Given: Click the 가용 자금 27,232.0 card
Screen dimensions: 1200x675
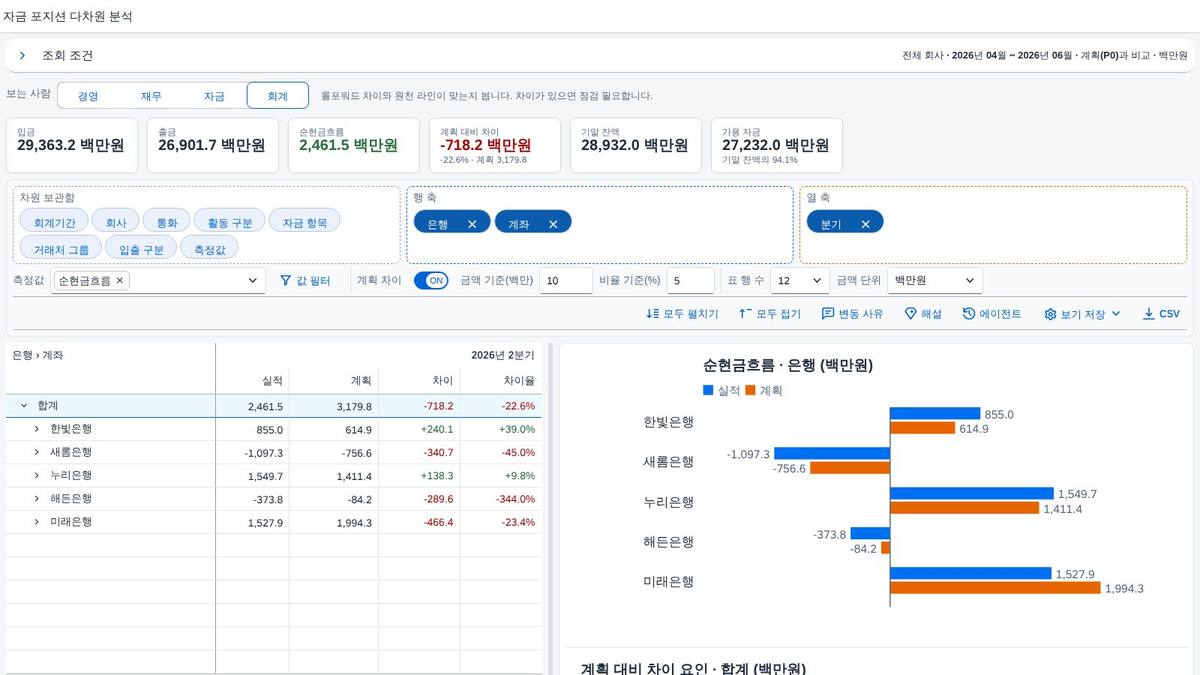Looking at the screenshot, I should (x=777, y=145).
